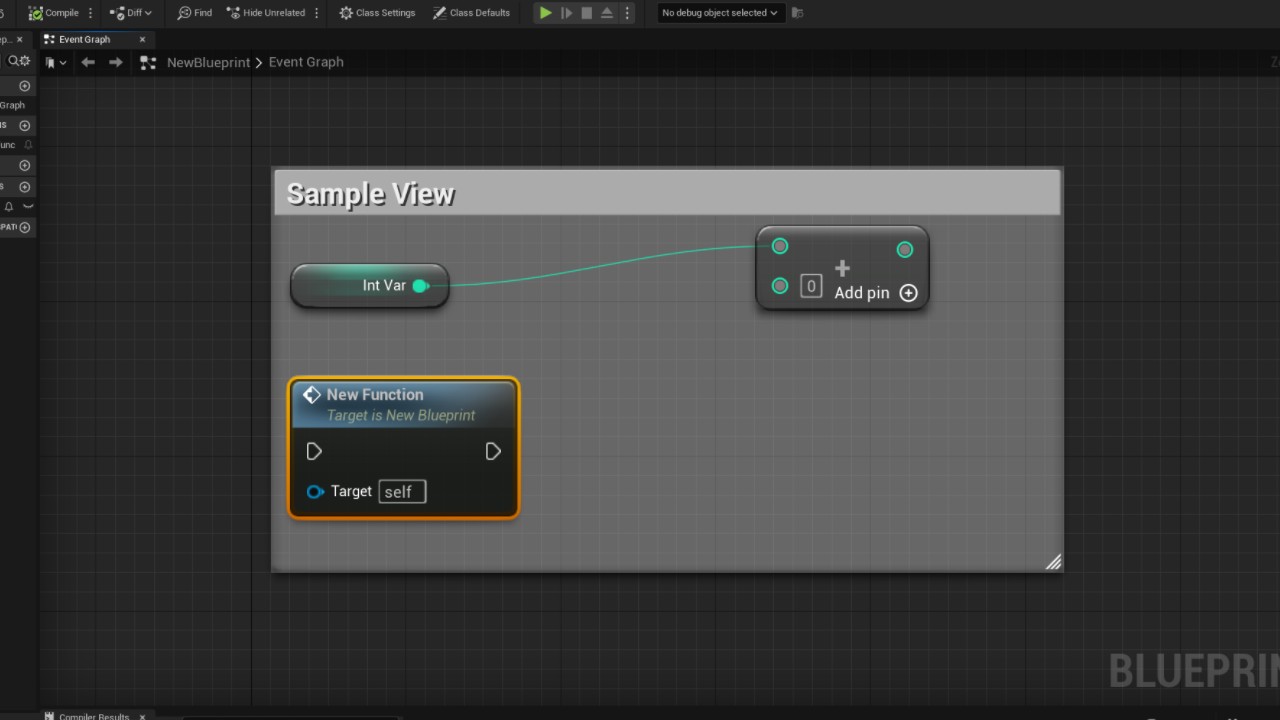Click the Target object pin
This screenshot has width=1280, height=720.
click(315, 491)
